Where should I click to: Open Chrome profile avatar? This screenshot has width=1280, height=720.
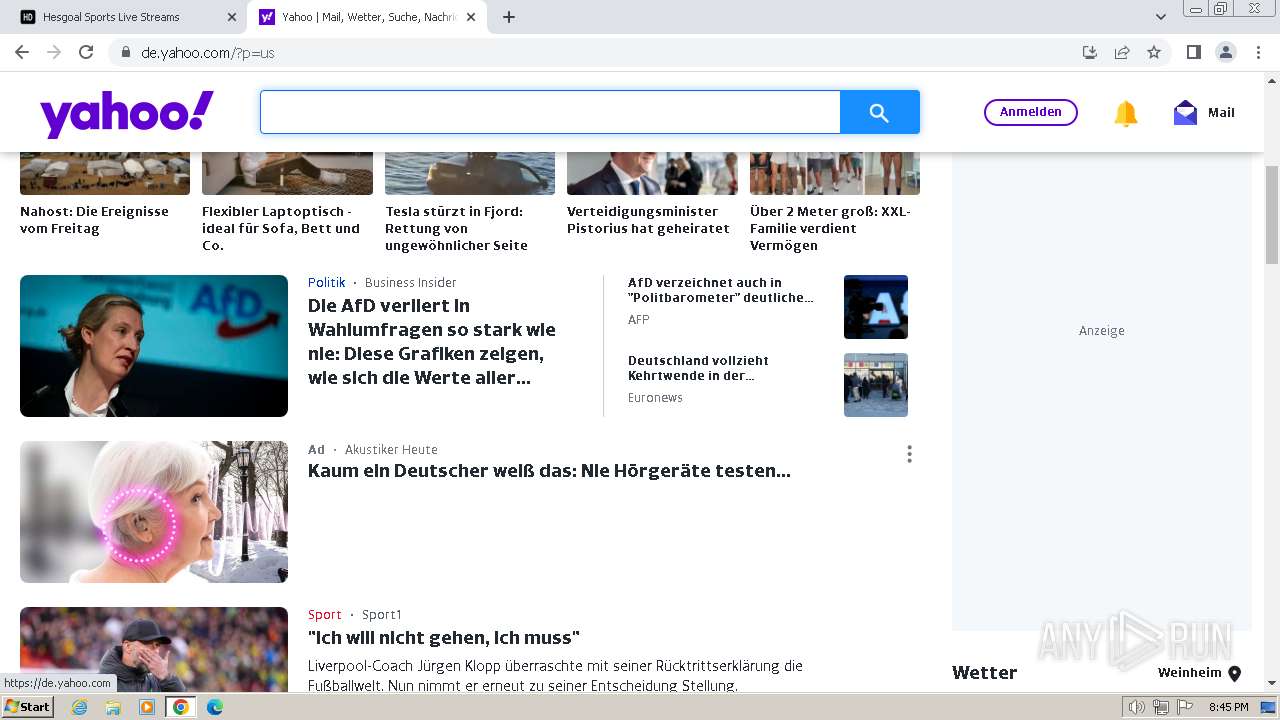[1225, 52]
